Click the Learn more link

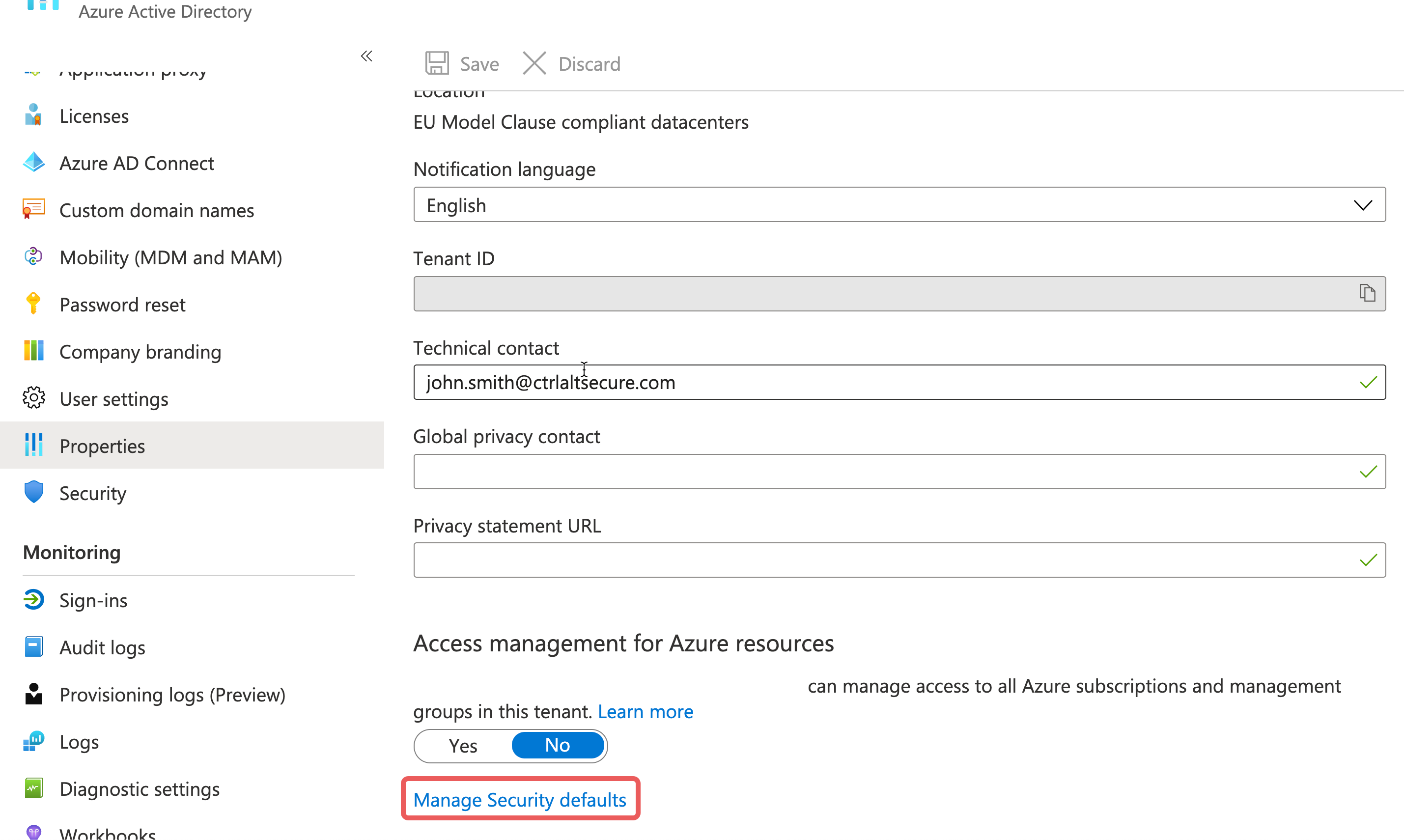pyautogui.click(x=645, y=711)
